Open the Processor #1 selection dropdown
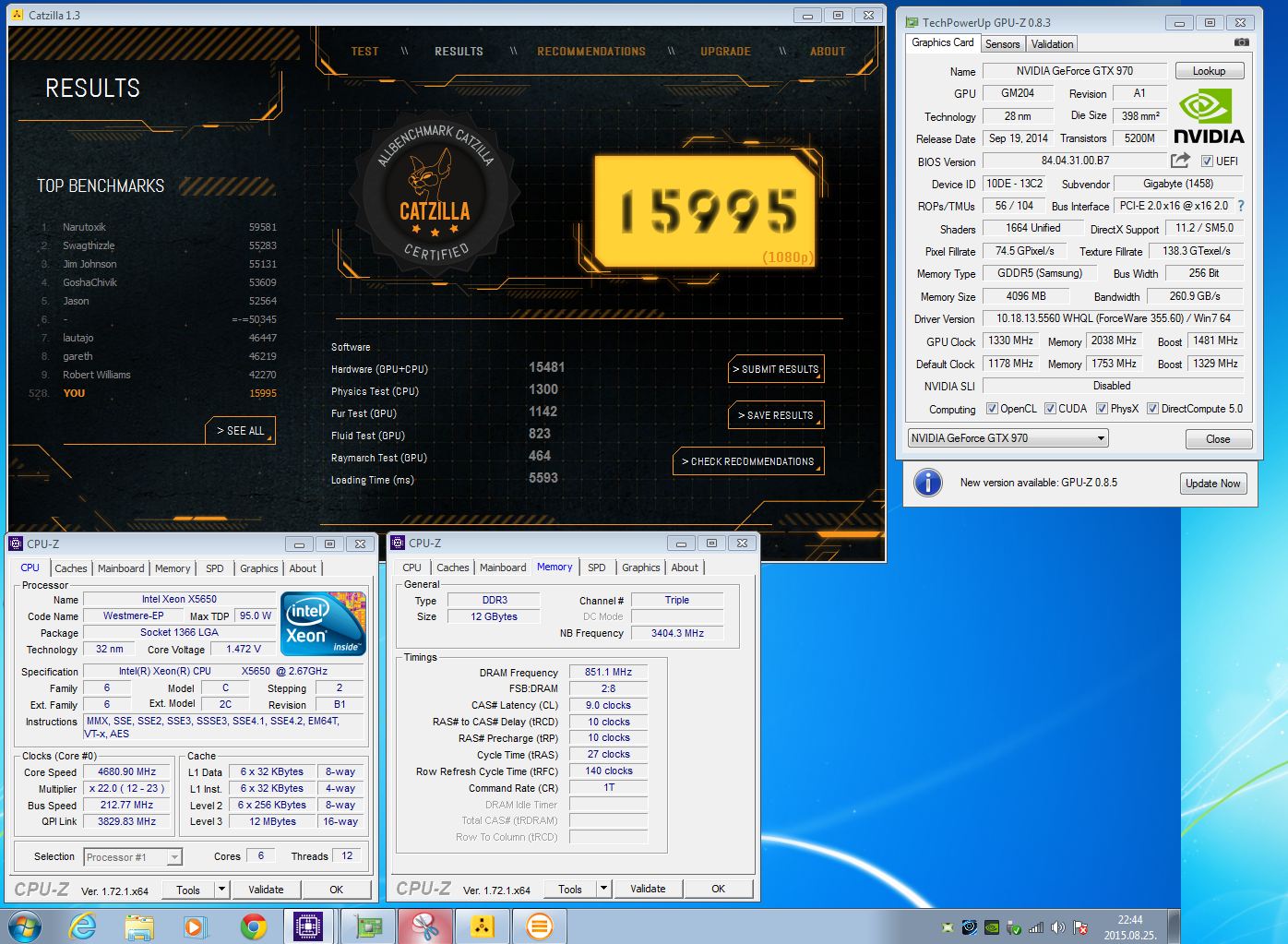The width and height of the screenshot is (1288, 944). pos(133,857)
